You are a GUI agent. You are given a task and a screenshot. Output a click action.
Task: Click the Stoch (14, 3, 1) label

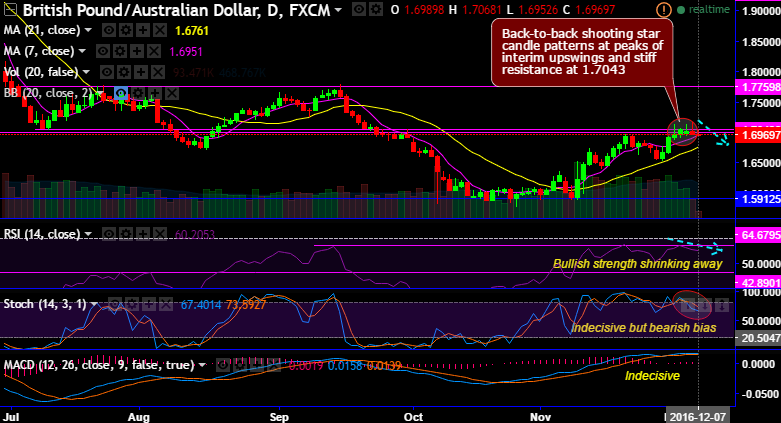tap(45, 304)
